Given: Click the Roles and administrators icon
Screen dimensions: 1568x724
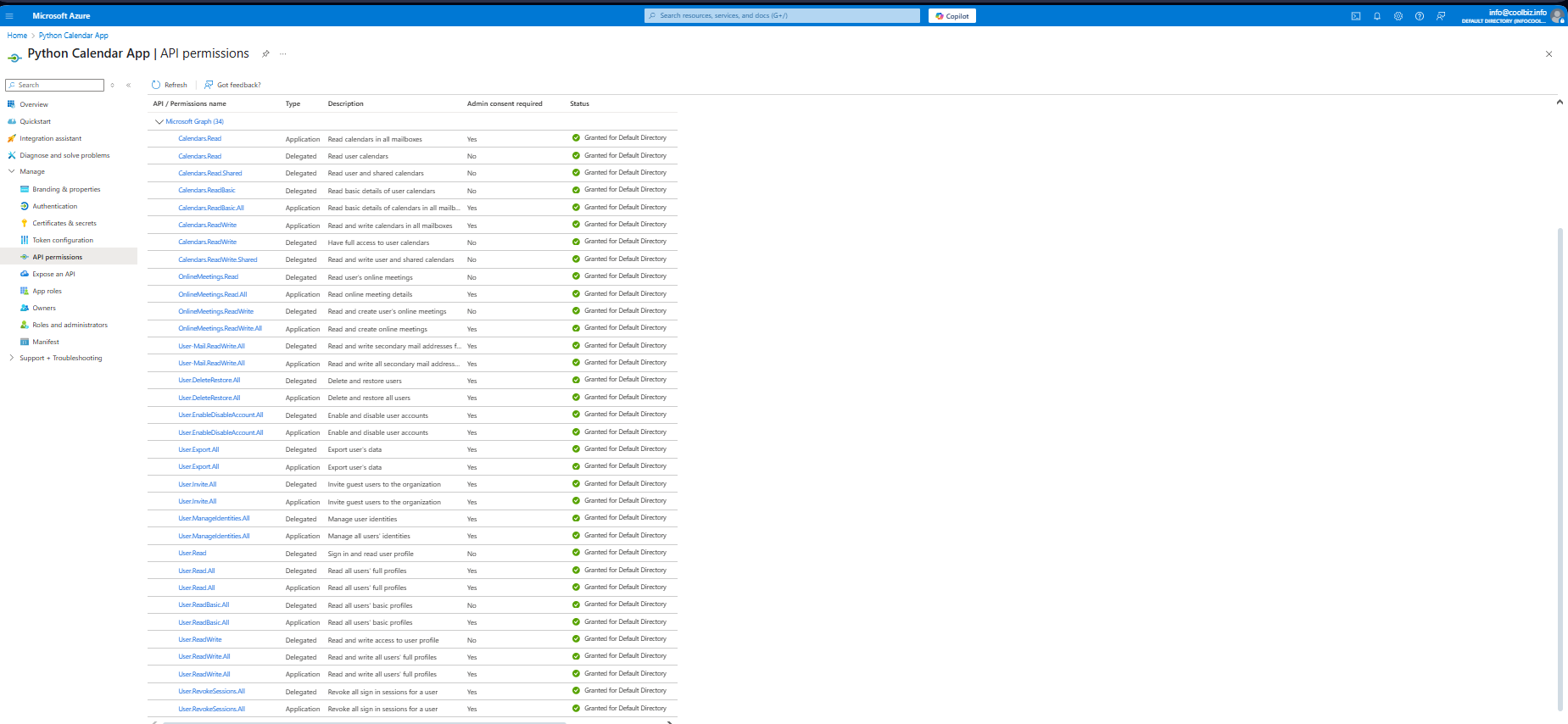Looking at the screenshot, I should click(25, 325).
